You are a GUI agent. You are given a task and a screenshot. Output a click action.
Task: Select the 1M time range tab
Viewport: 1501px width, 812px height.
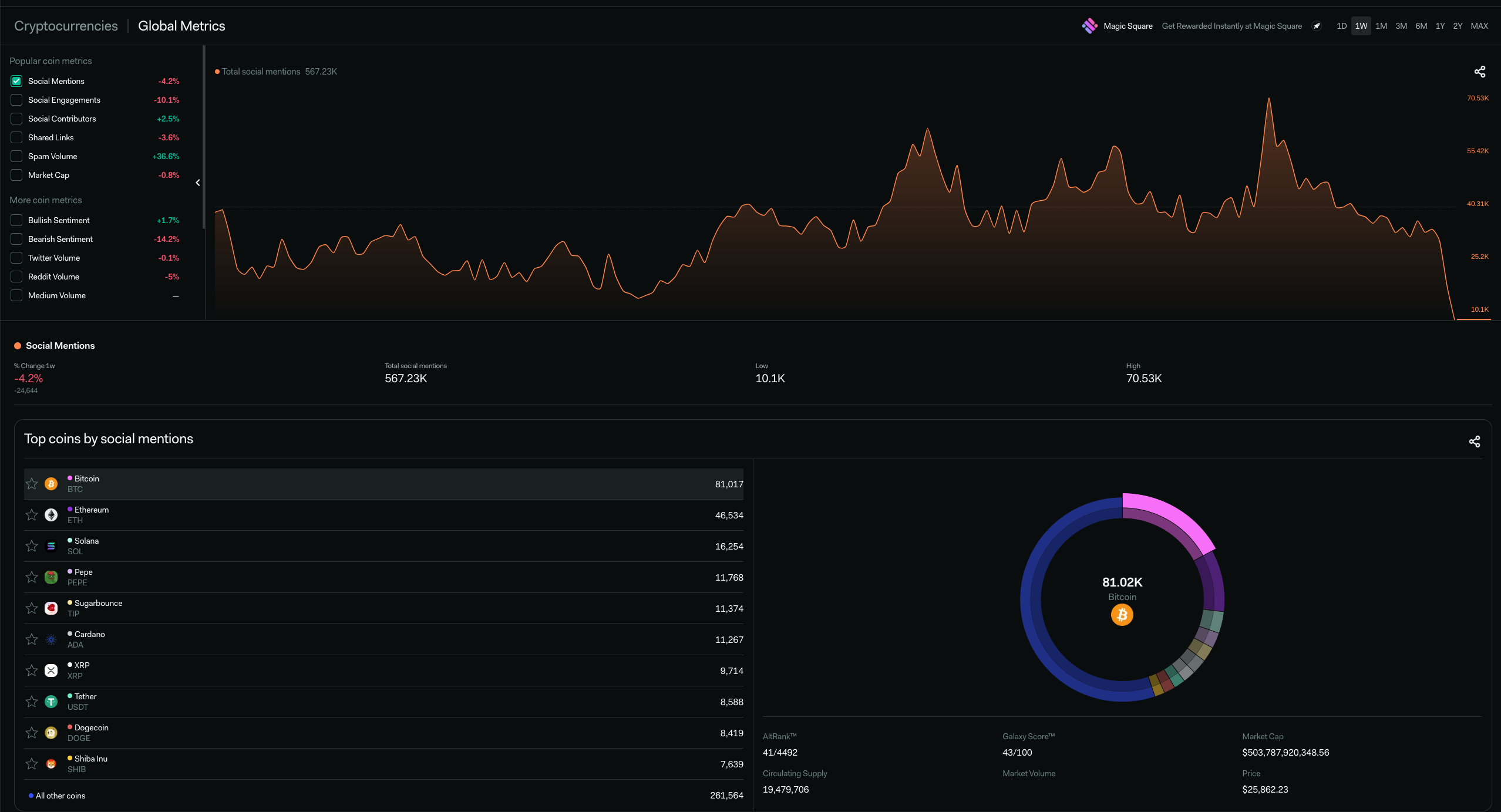1381,26
